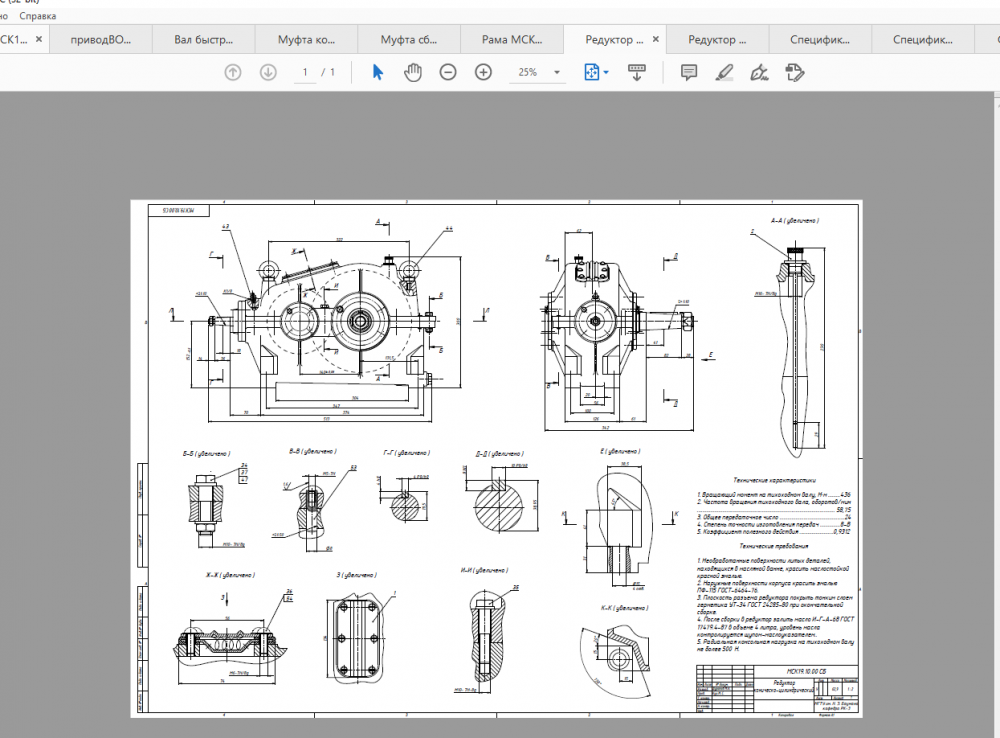1000x738 pixels.
Task: Close the active Редуктор tab
Action: coord(655,40)
